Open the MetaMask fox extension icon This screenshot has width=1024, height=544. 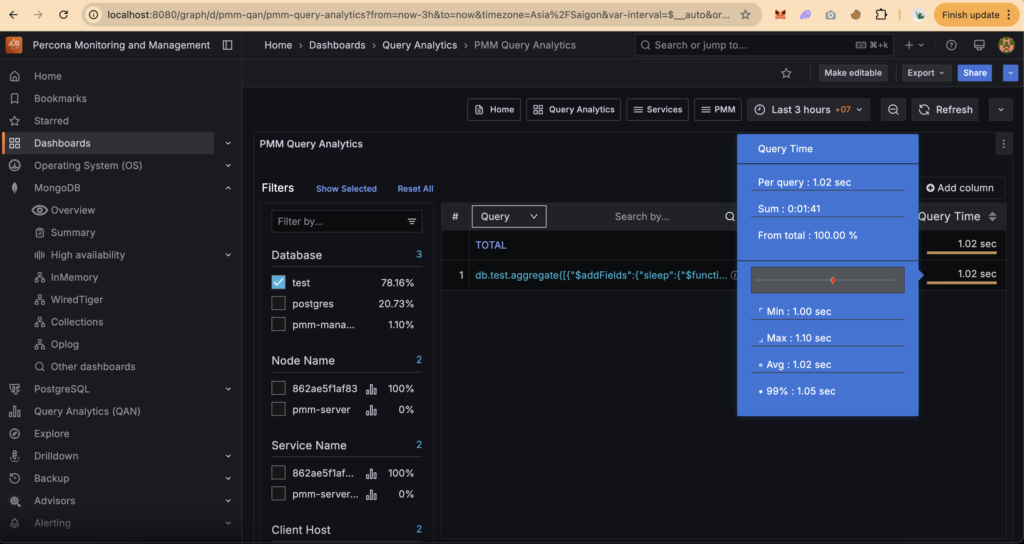pyautogui.click(x=780, y=14)
